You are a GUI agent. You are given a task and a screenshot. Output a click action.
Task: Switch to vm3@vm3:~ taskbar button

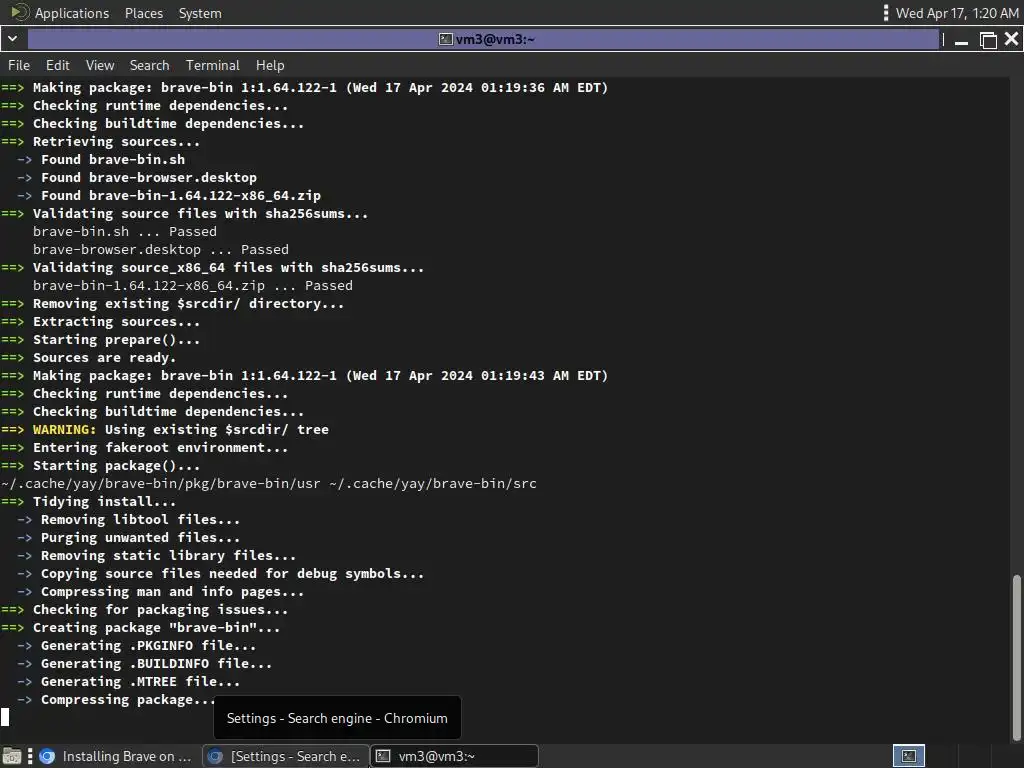[x=455, y=756]
